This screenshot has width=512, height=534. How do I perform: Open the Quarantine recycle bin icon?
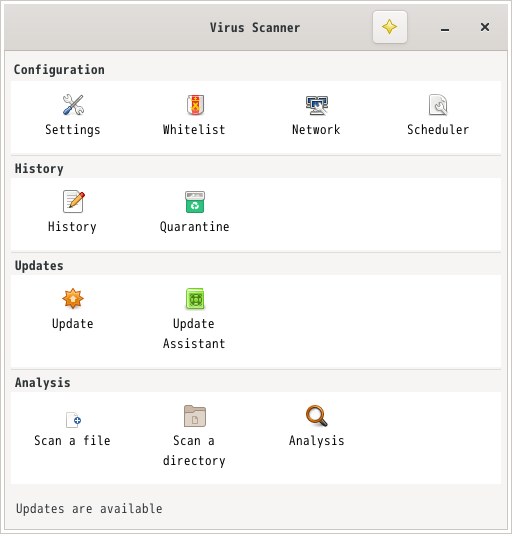click(x=195, y=202)
